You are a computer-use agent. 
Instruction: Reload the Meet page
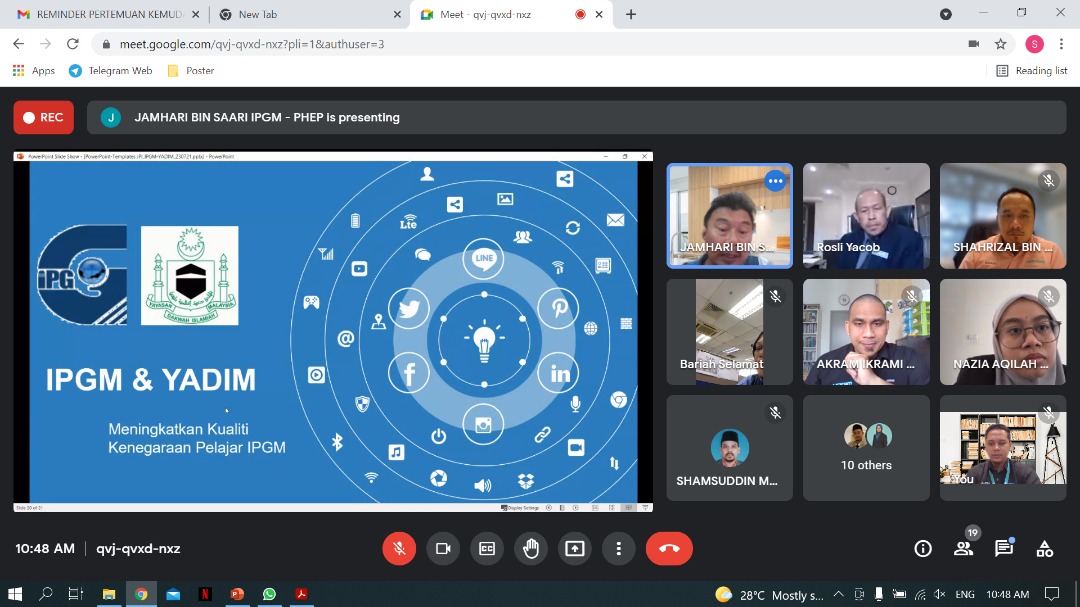(x=72, y=44)
